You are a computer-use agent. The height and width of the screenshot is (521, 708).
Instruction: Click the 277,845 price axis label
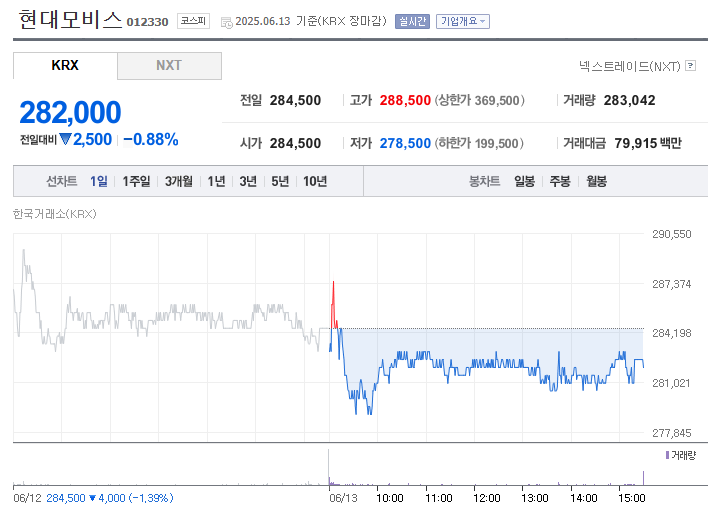[671, 433]
